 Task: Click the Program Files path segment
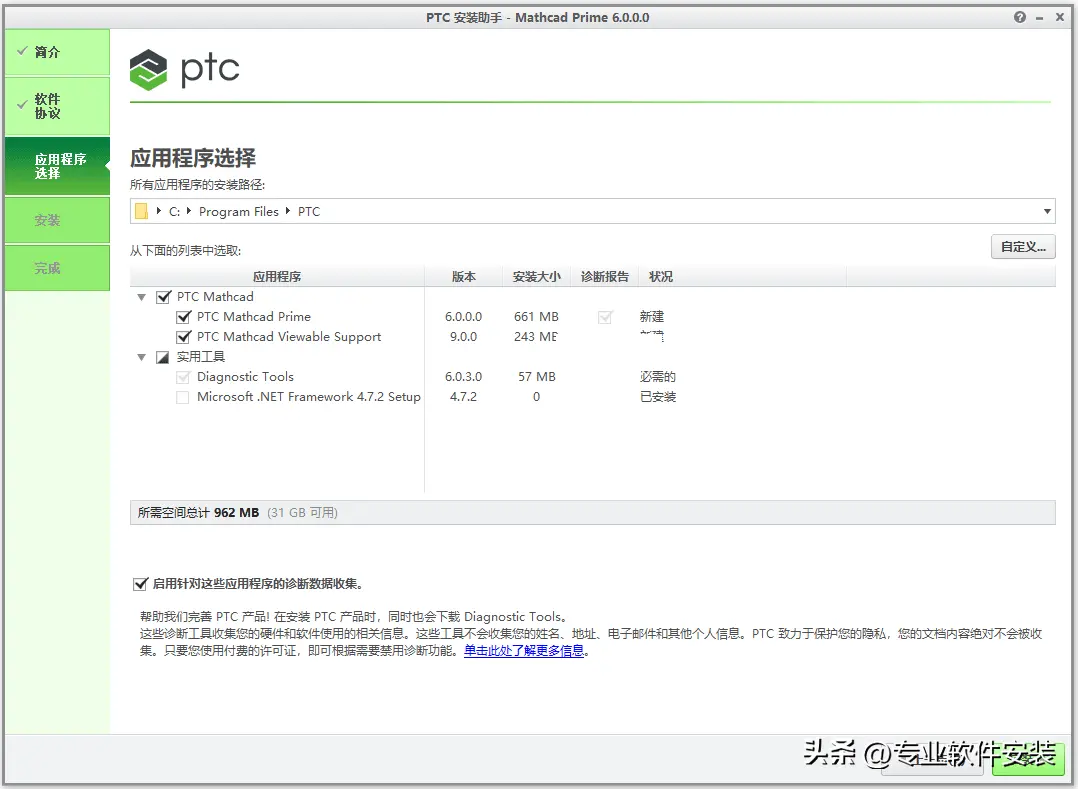[239, 212]
